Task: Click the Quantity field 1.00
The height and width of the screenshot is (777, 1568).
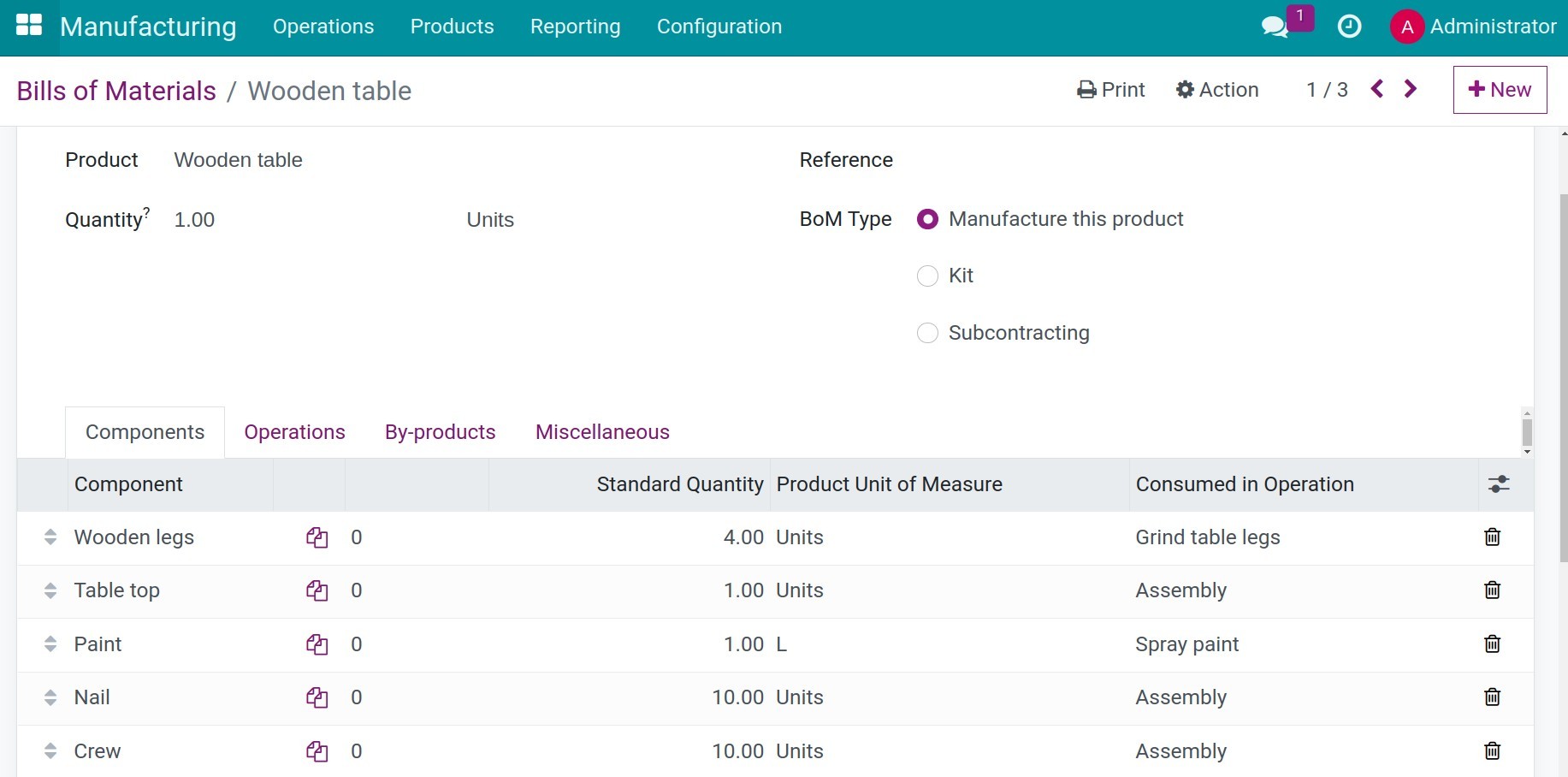Action: click(x=194, y=220)
